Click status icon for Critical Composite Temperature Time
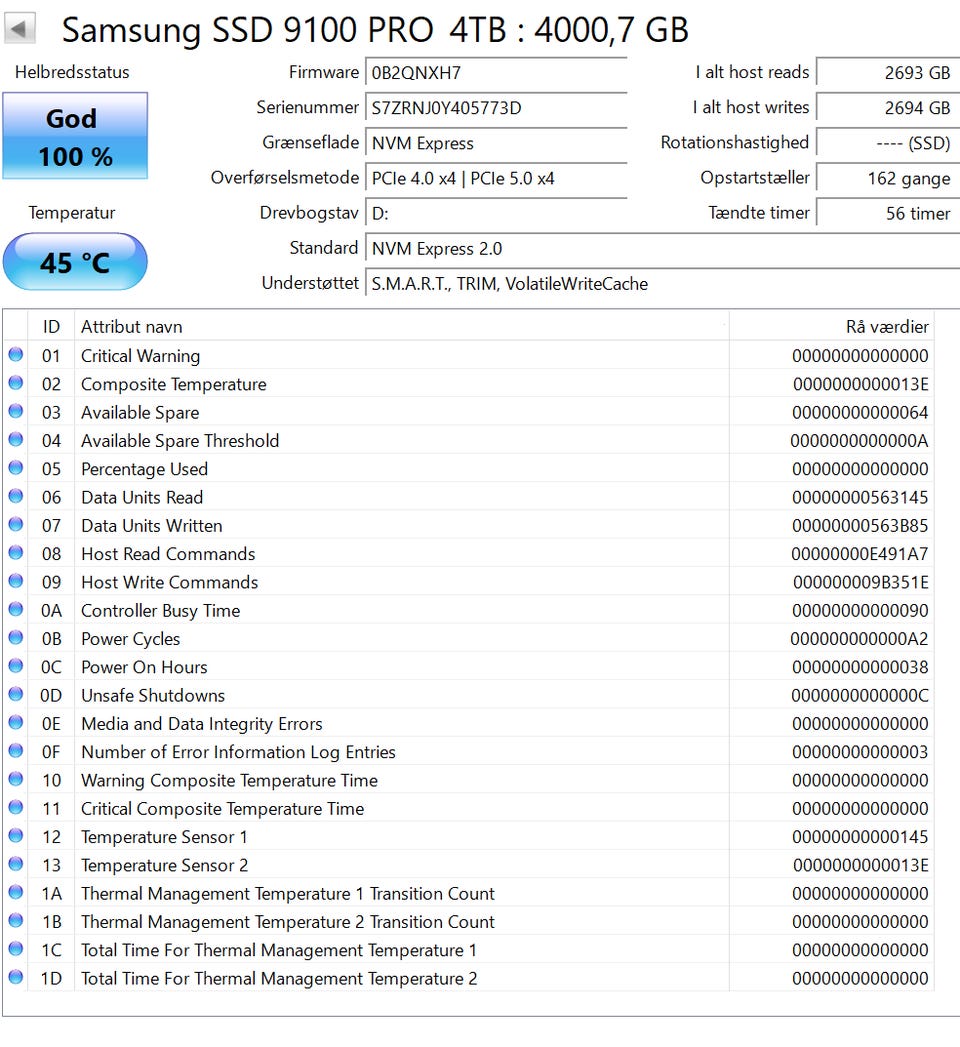 click(x=15, y=807)
